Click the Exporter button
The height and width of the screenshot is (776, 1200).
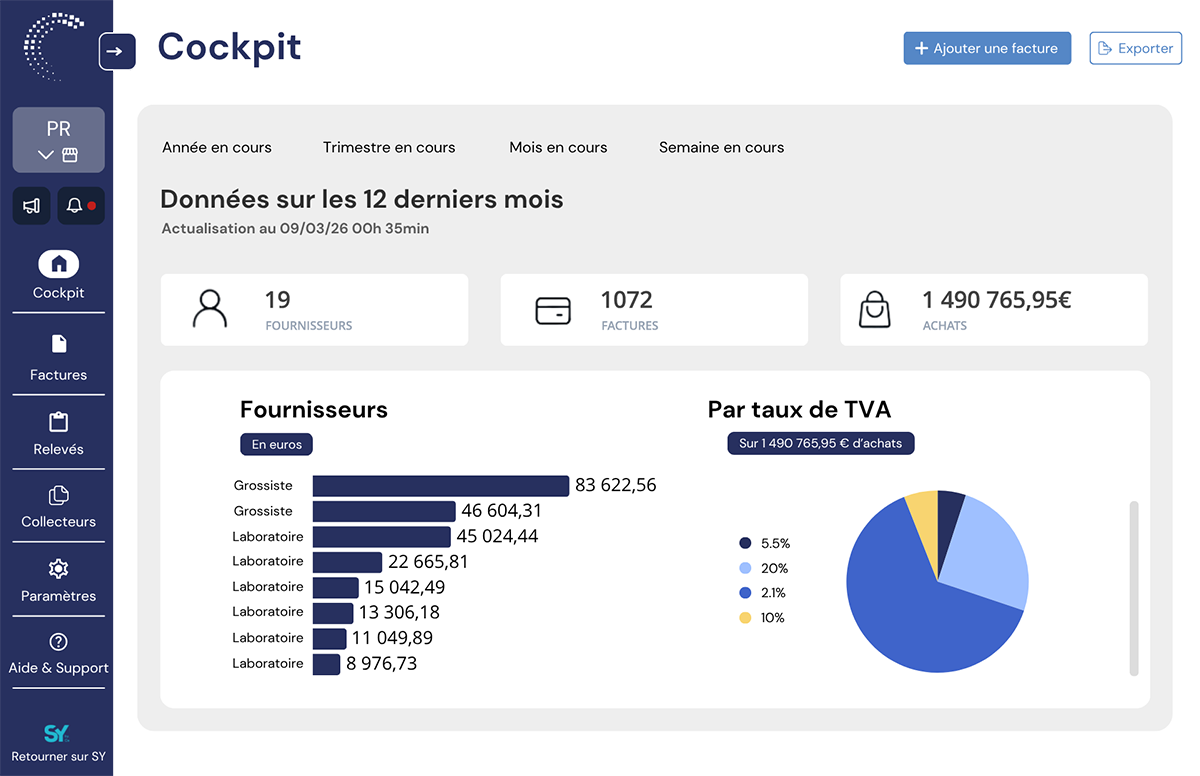1135,48
